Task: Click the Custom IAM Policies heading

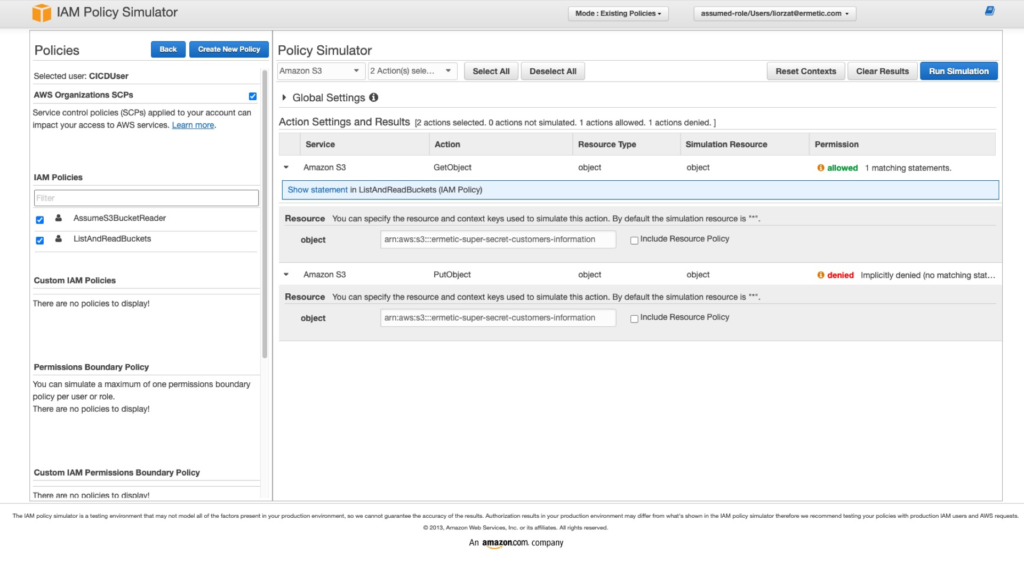Action: click(x=74, y=281)
